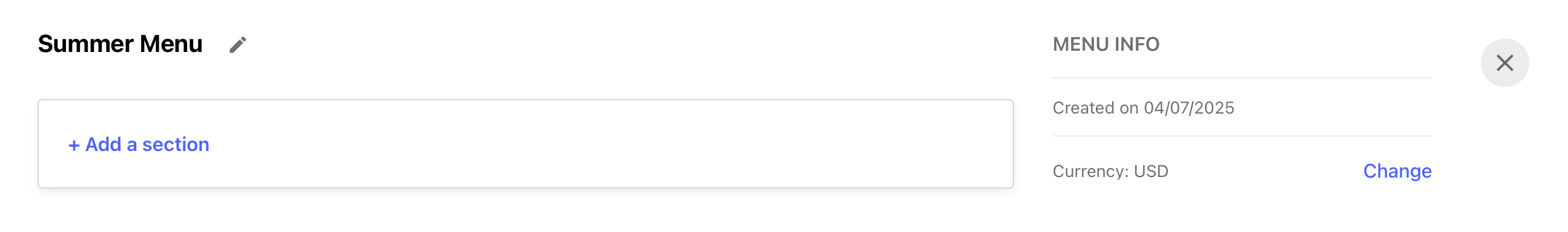1568x232 pixels.
Task: Click the word 'Menu' in the title
Action: click(171, 44)
